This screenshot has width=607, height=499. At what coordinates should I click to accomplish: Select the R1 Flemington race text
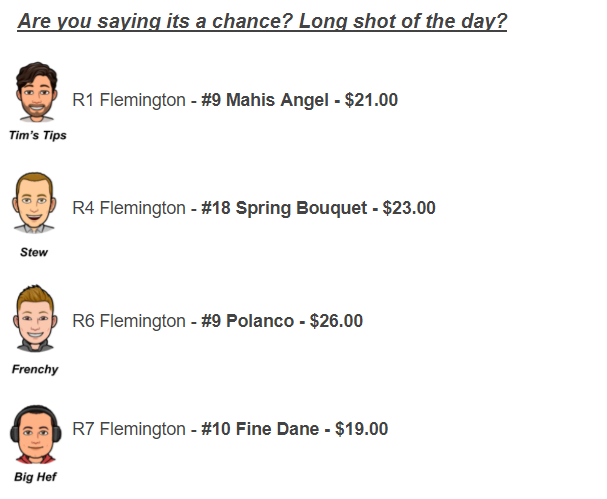pyautogui.click(x=129, y=100)
